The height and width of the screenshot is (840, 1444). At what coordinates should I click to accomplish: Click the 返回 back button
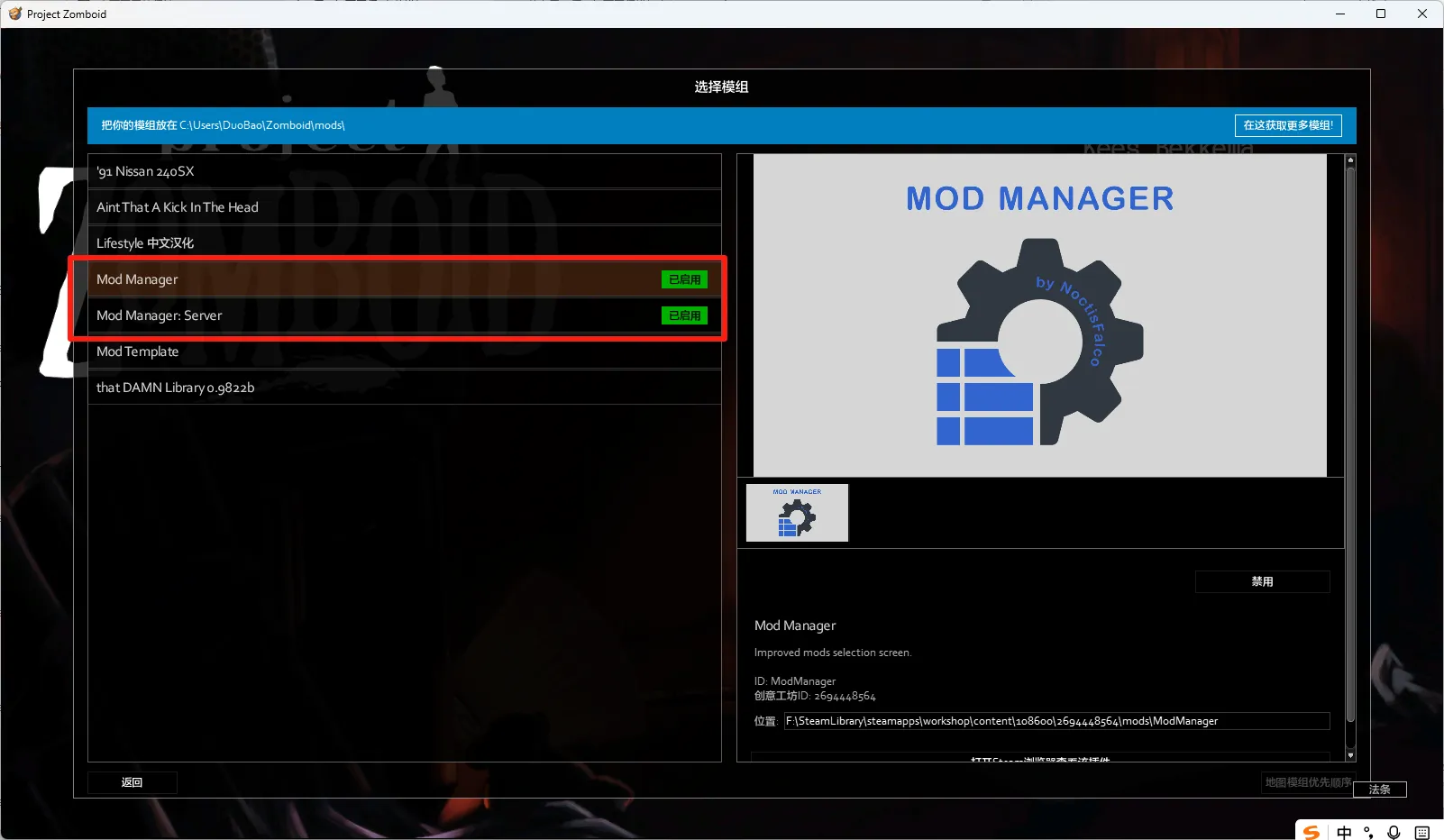click(x=132, y=782)
